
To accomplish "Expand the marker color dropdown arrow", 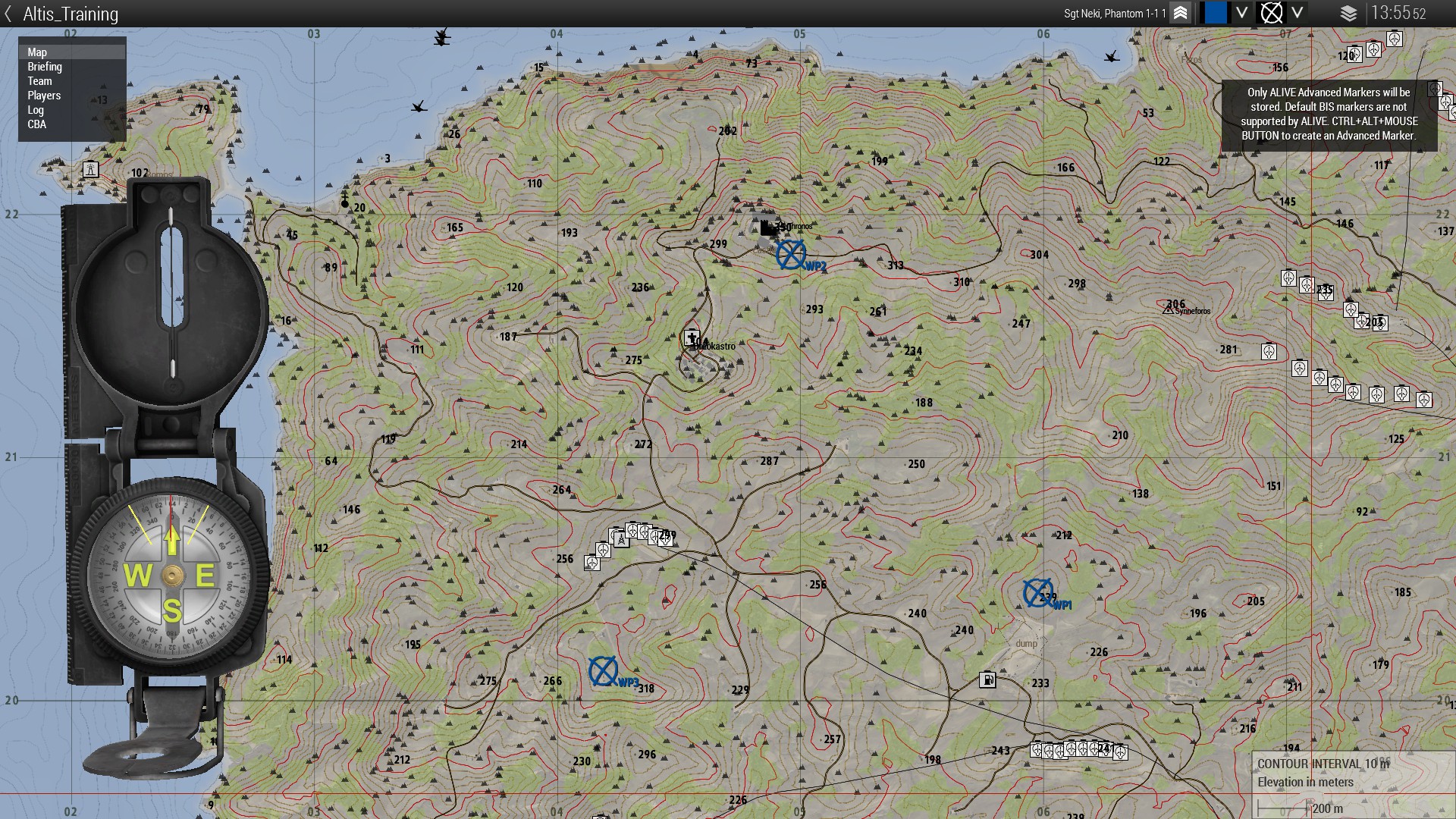I will point(1241,14).
